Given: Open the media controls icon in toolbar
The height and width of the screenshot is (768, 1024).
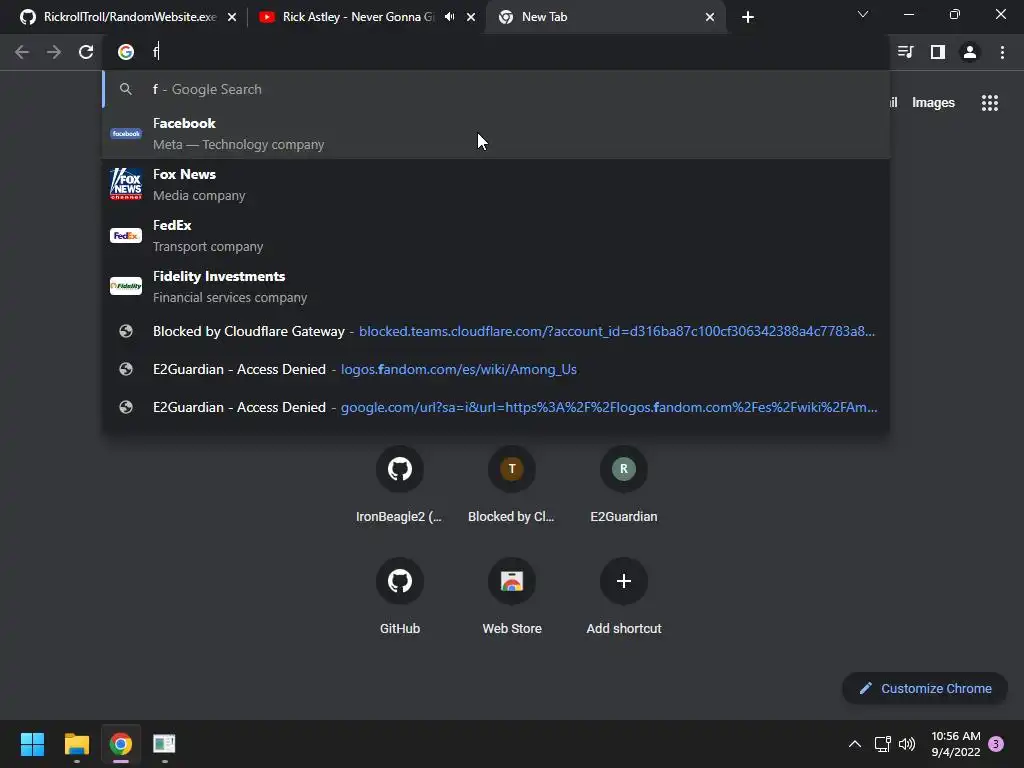Looking at the screenshot, I should click(905, 52).
